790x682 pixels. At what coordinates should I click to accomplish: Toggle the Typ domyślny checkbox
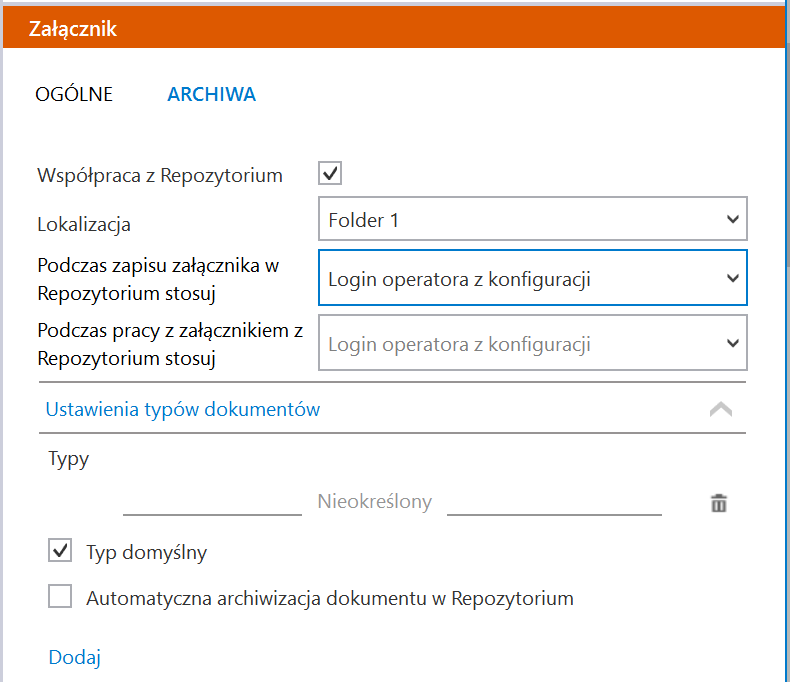click(60, 550)
